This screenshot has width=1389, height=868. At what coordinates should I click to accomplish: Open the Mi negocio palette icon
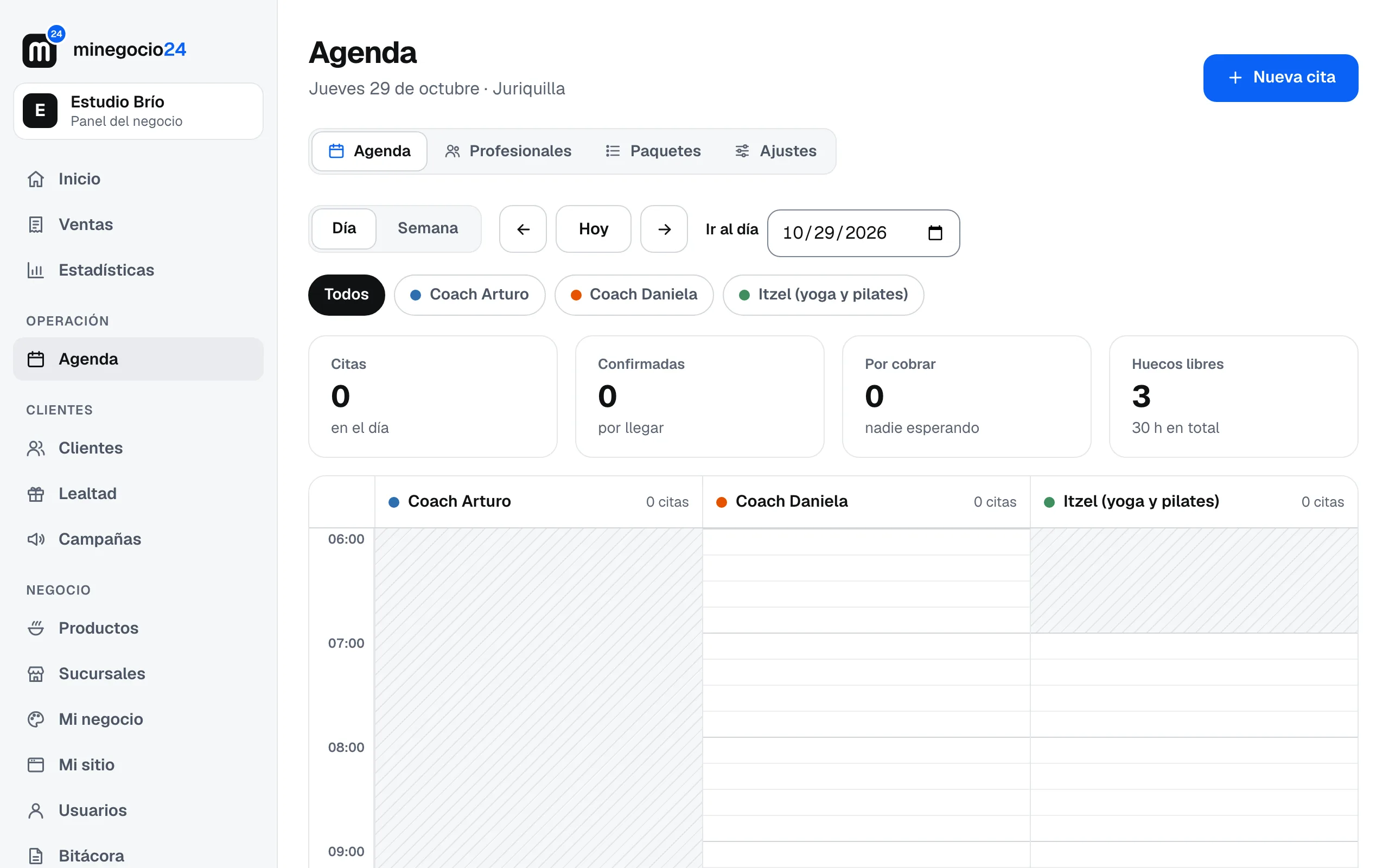pos(36,719)
